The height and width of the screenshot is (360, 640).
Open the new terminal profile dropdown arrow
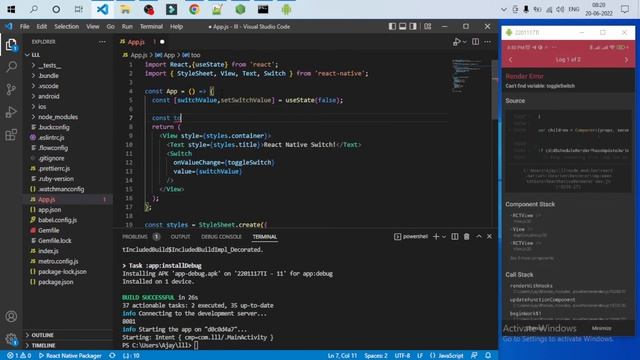[x=444, y=237]
